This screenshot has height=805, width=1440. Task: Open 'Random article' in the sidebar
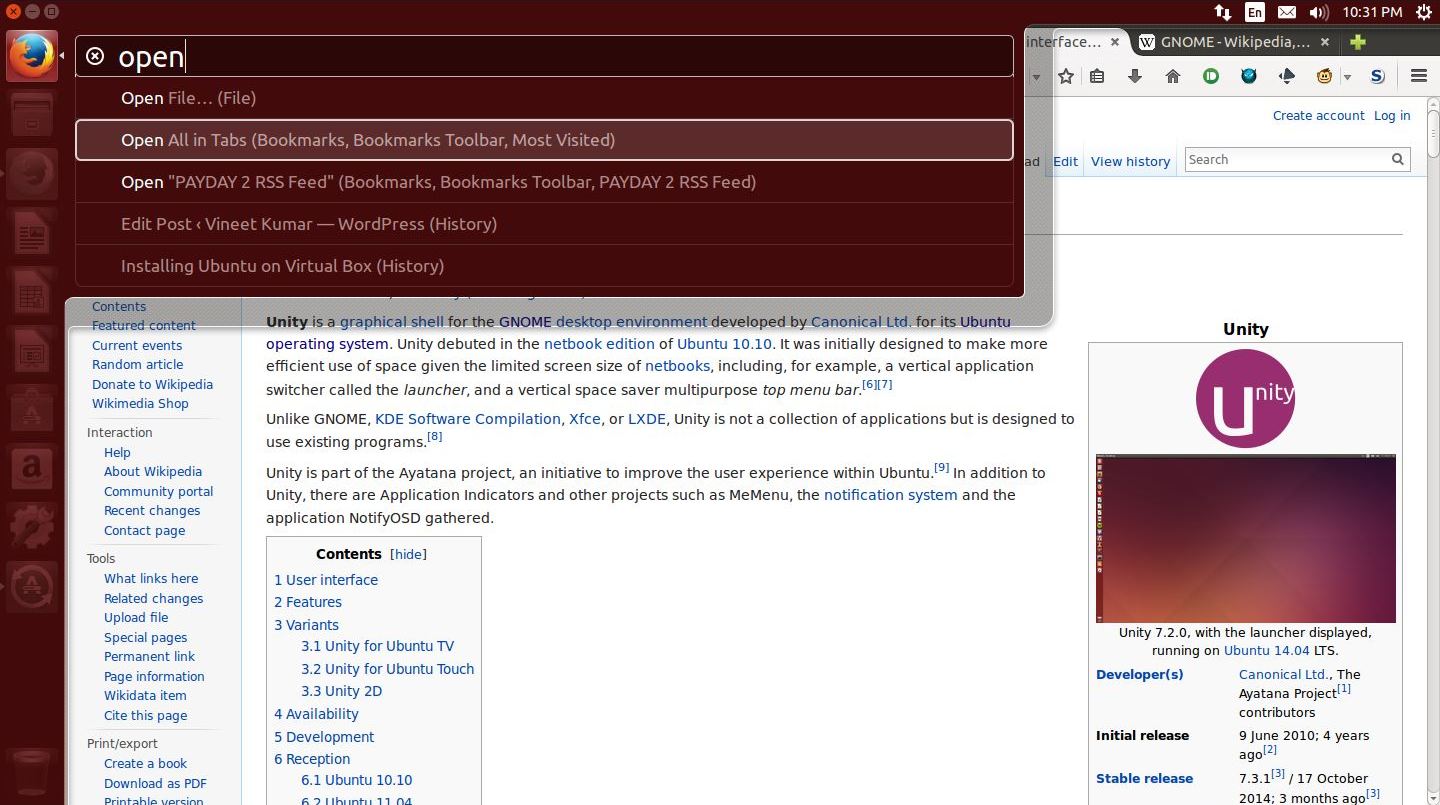pyautogui.click(x=138, y=364)
